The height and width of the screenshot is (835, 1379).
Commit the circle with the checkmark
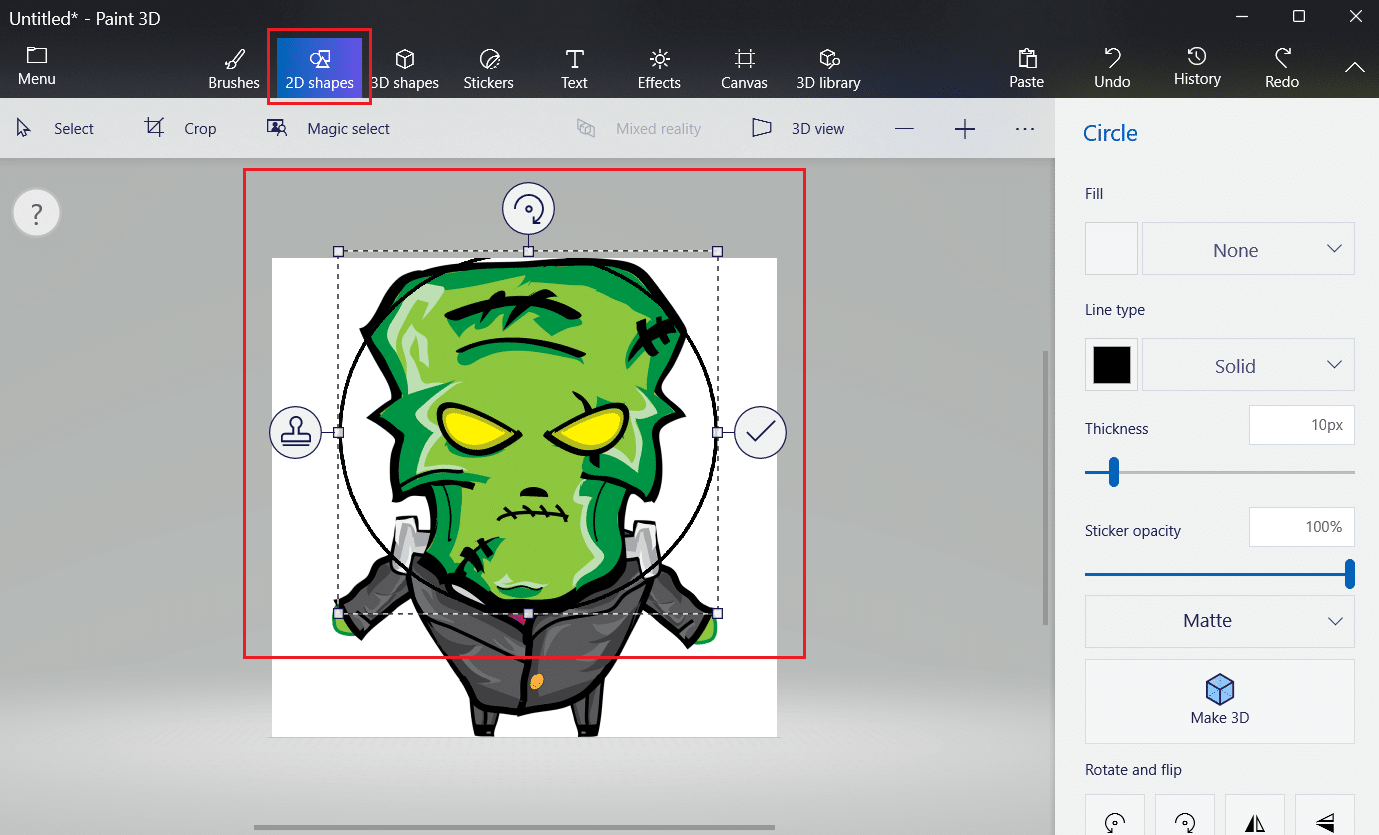[x=760, y=432]
